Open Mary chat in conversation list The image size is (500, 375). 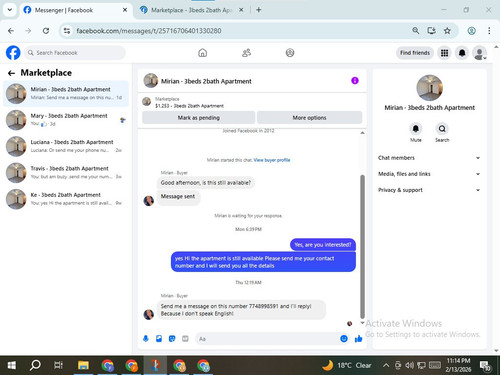pyautogui.click(x=66, y=120)
